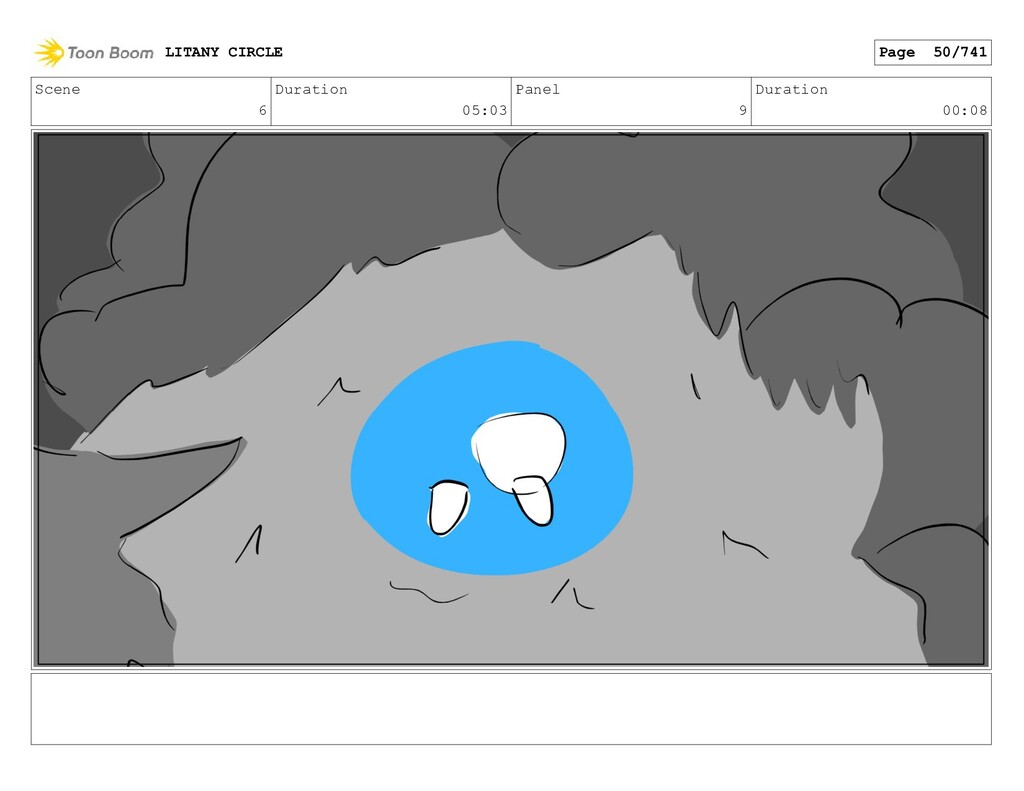Screen dimensions: 1024x791
Task: Click the panel number 9
Action: coord(743,110)
